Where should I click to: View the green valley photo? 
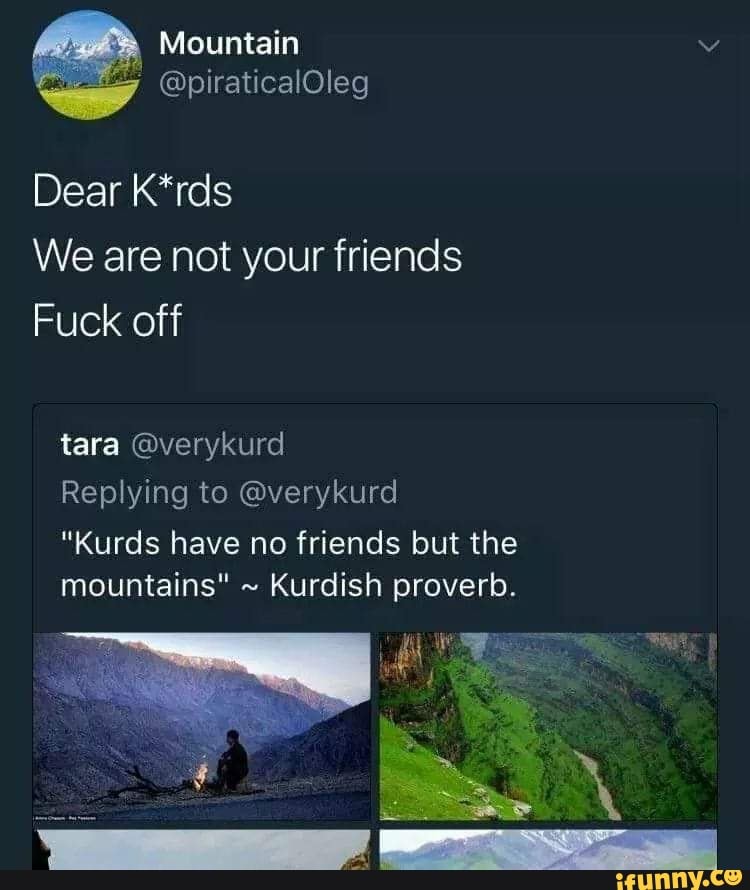pyautogui.click(x=548, y=727)
